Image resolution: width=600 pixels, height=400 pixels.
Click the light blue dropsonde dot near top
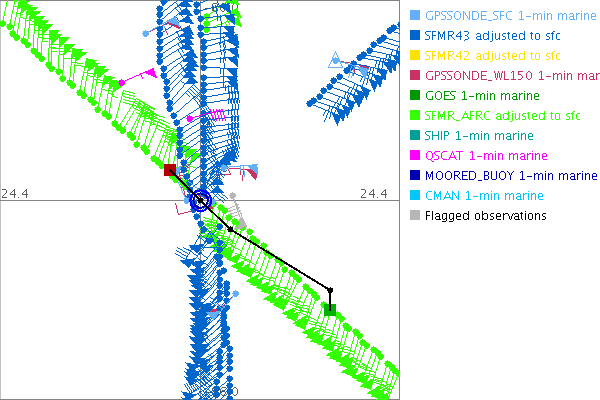pos(147,33)
